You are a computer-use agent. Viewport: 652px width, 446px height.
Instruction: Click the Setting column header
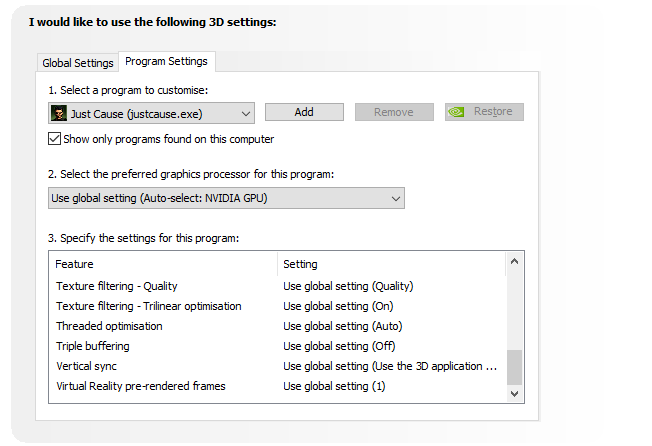click(301, 264)
